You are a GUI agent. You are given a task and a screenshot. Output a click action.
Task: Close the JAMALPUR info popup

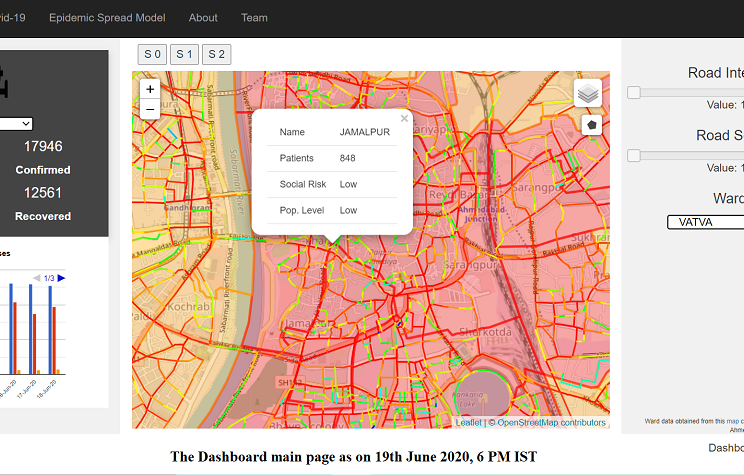click(x=405, y=118)
